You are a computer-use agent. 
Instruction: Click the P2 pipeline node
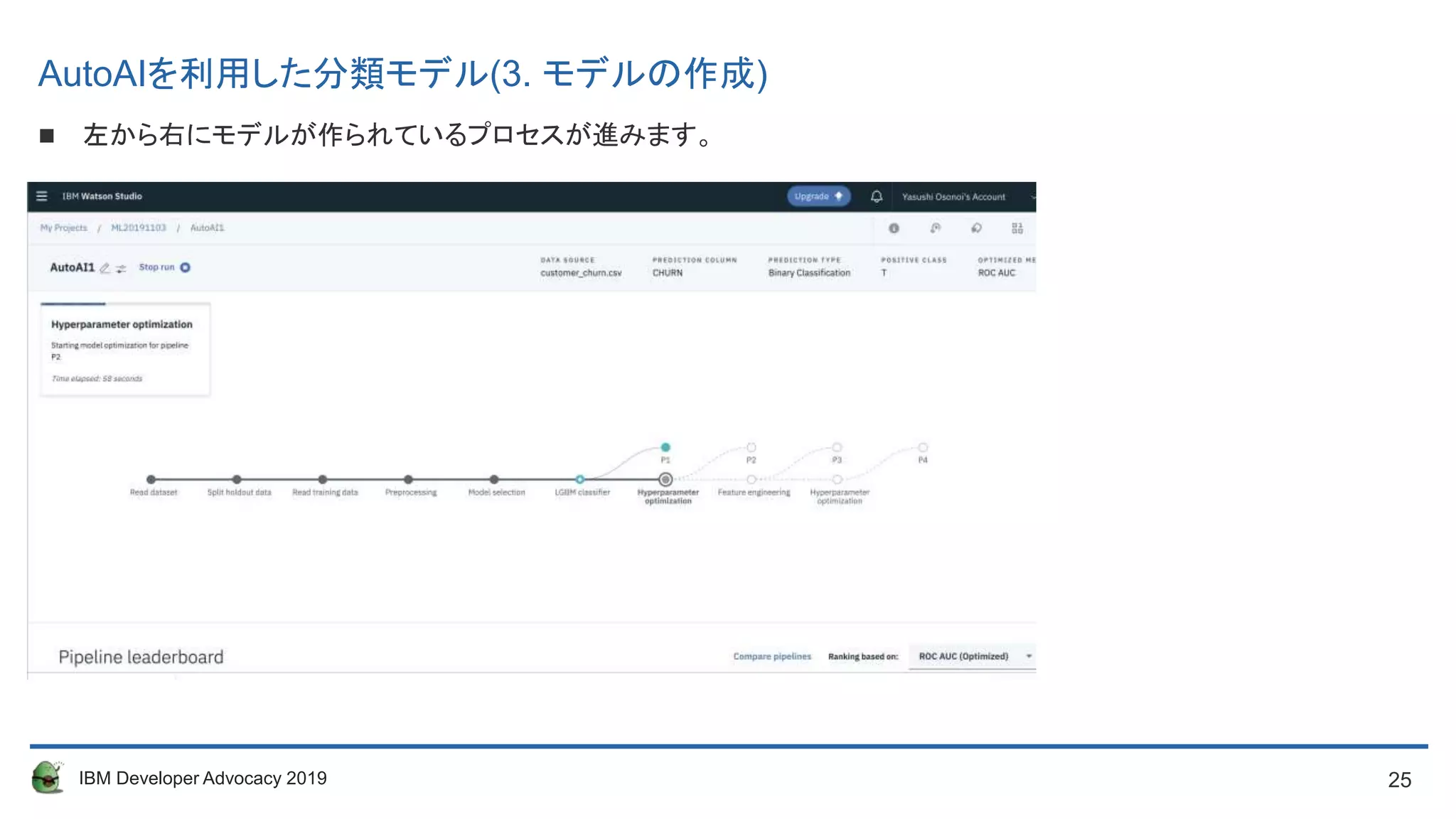751,447
